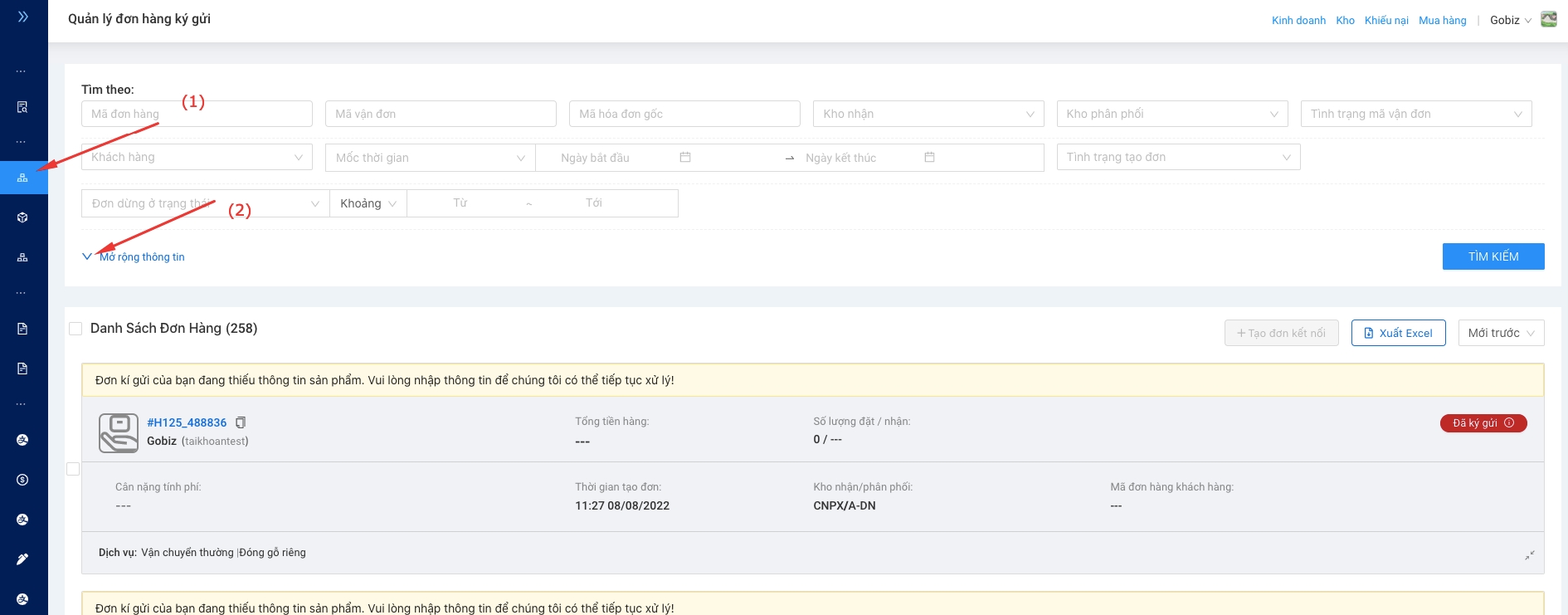Check the checkbox for order #H125_488836
This screenshot has height=615, width=1568.
click(73, 469)
